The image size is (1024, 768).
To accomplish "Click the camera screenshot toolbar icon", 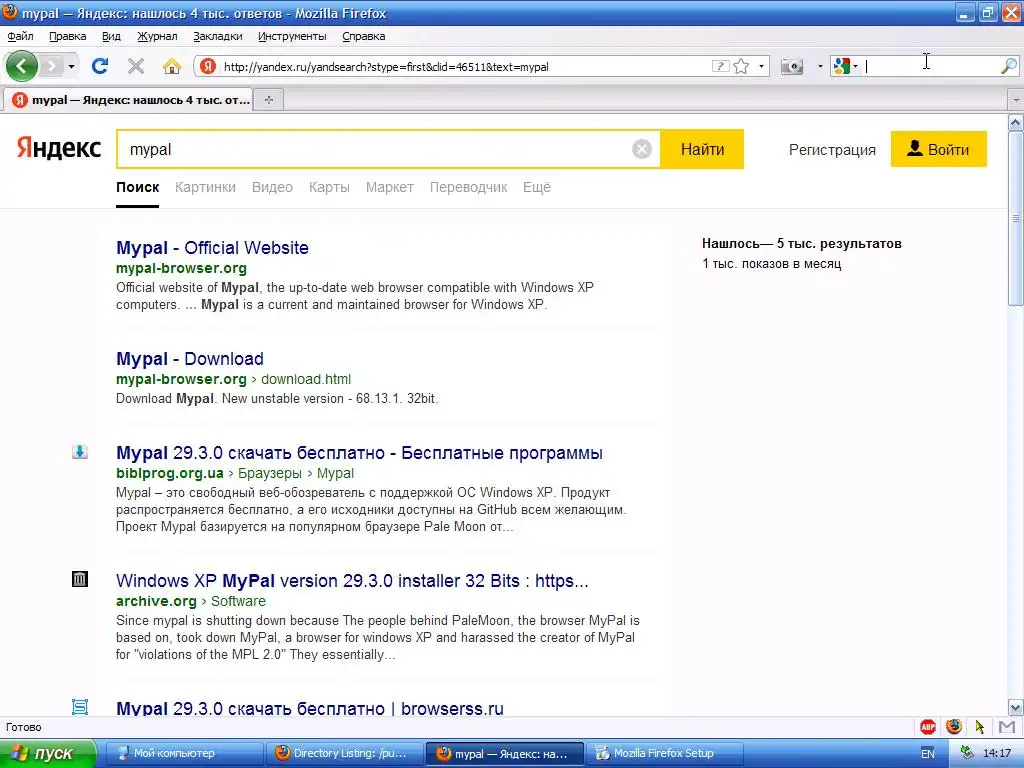I will (x=792, y=66).
